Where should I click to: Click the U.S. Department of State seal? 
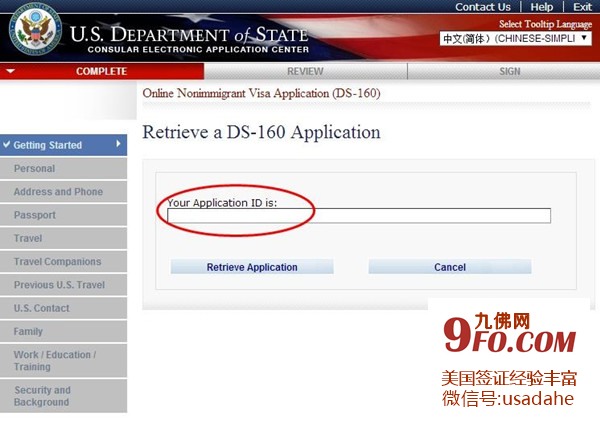(33, 32)
